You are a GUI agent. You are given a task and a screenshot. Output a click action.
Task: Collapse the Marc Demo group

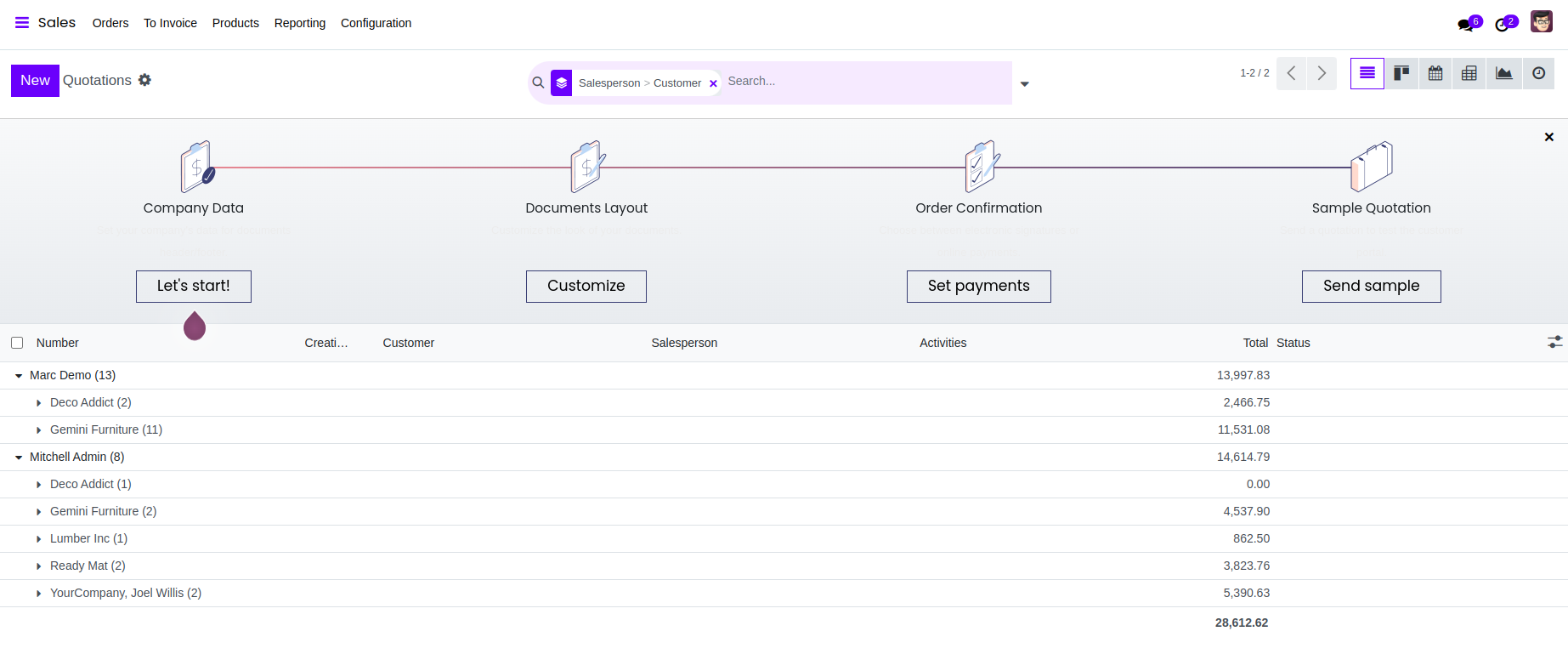(x=19, y=375)
